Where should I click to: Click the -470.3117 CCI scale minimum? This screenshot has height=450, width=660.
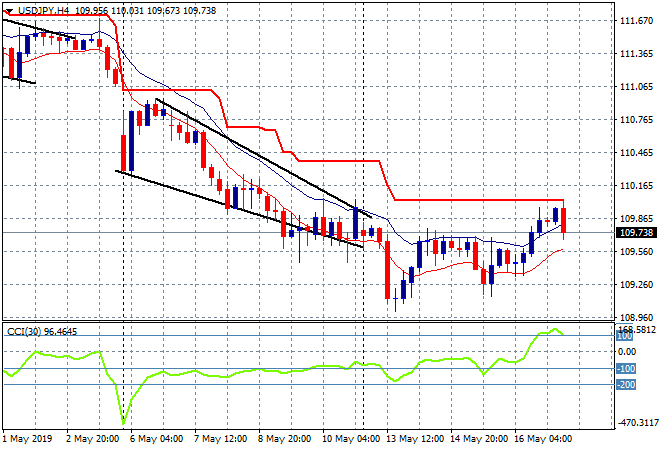tap(636, 422)
